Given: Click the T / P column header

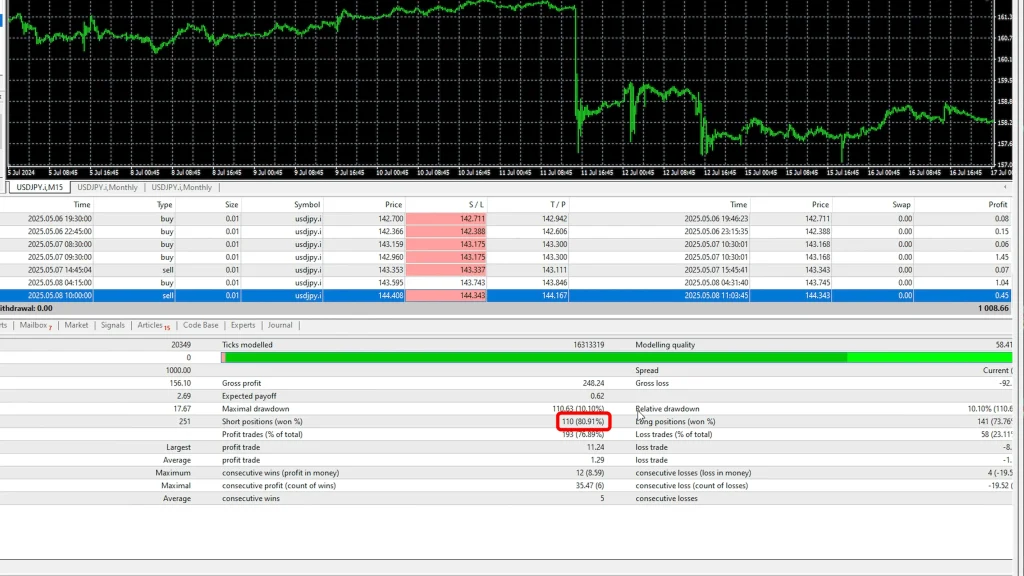Looking at the screenshot, I should tap(557, 204).
